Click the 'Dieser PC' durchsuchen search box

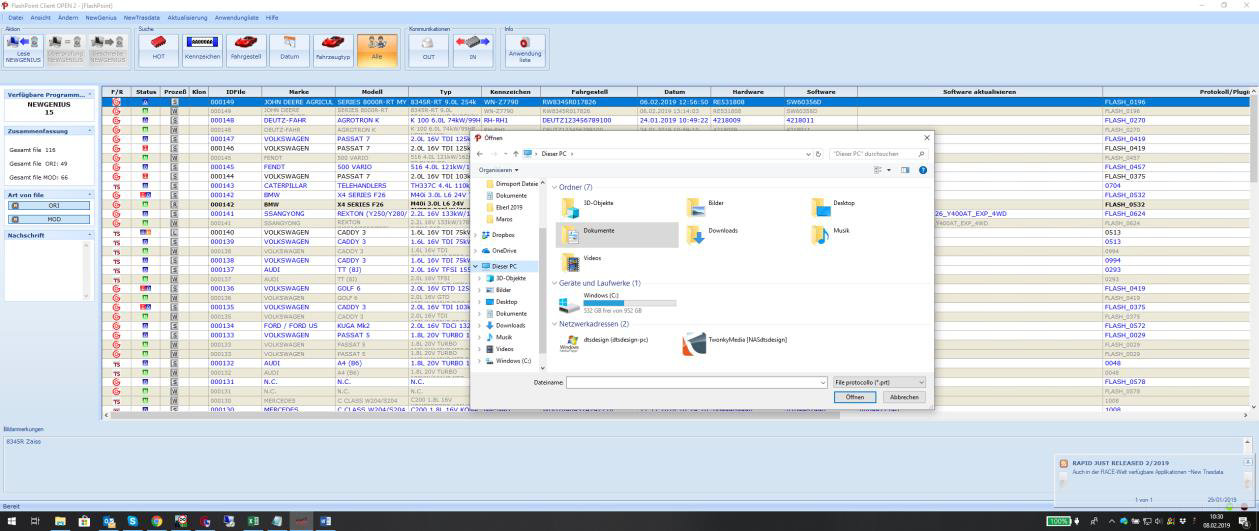879,154
